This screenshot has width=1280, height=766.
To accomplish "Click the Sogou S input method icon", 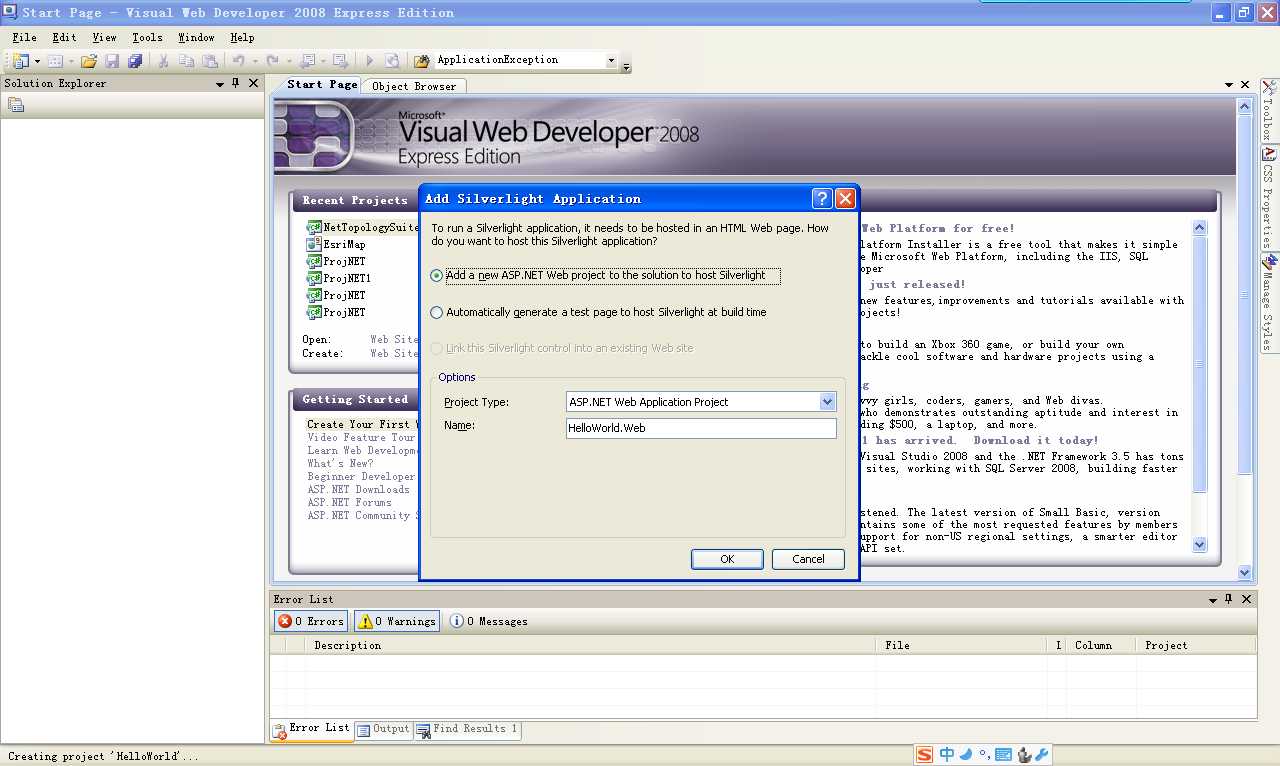I will (925, 755).
